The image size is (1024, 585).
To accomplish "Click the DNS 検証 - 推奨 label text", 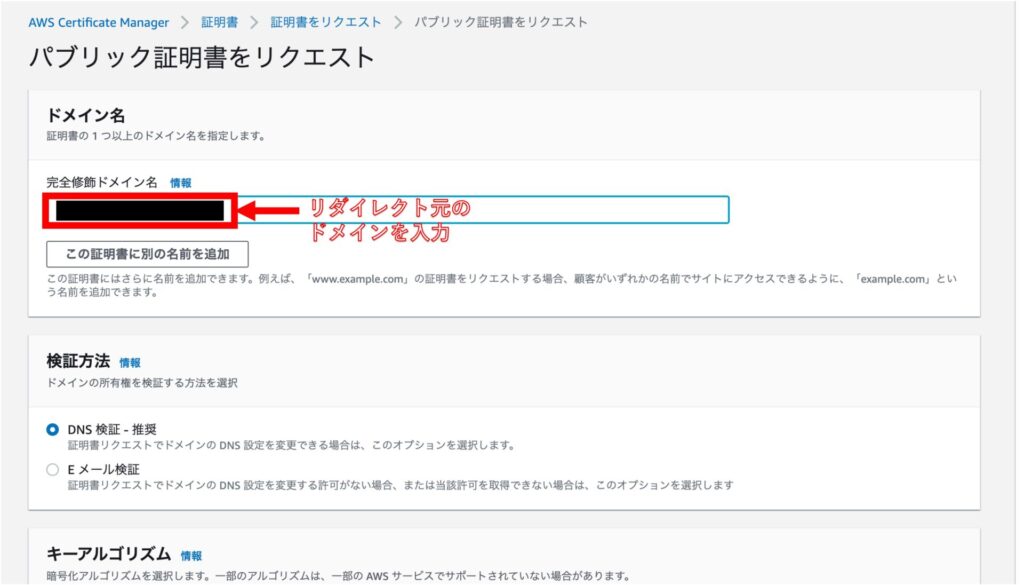I will [x=112, y=430].
